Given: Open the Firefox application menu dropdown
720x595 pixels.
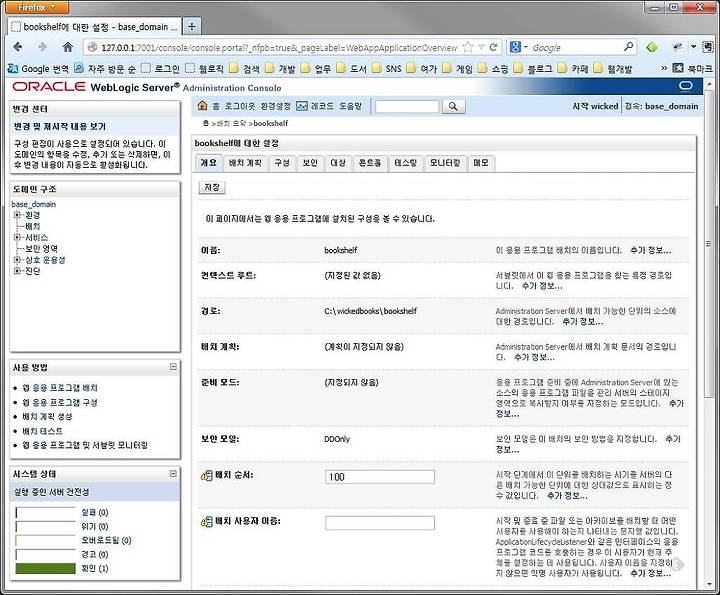Looking at the screenshot, I should click(38, 7).
